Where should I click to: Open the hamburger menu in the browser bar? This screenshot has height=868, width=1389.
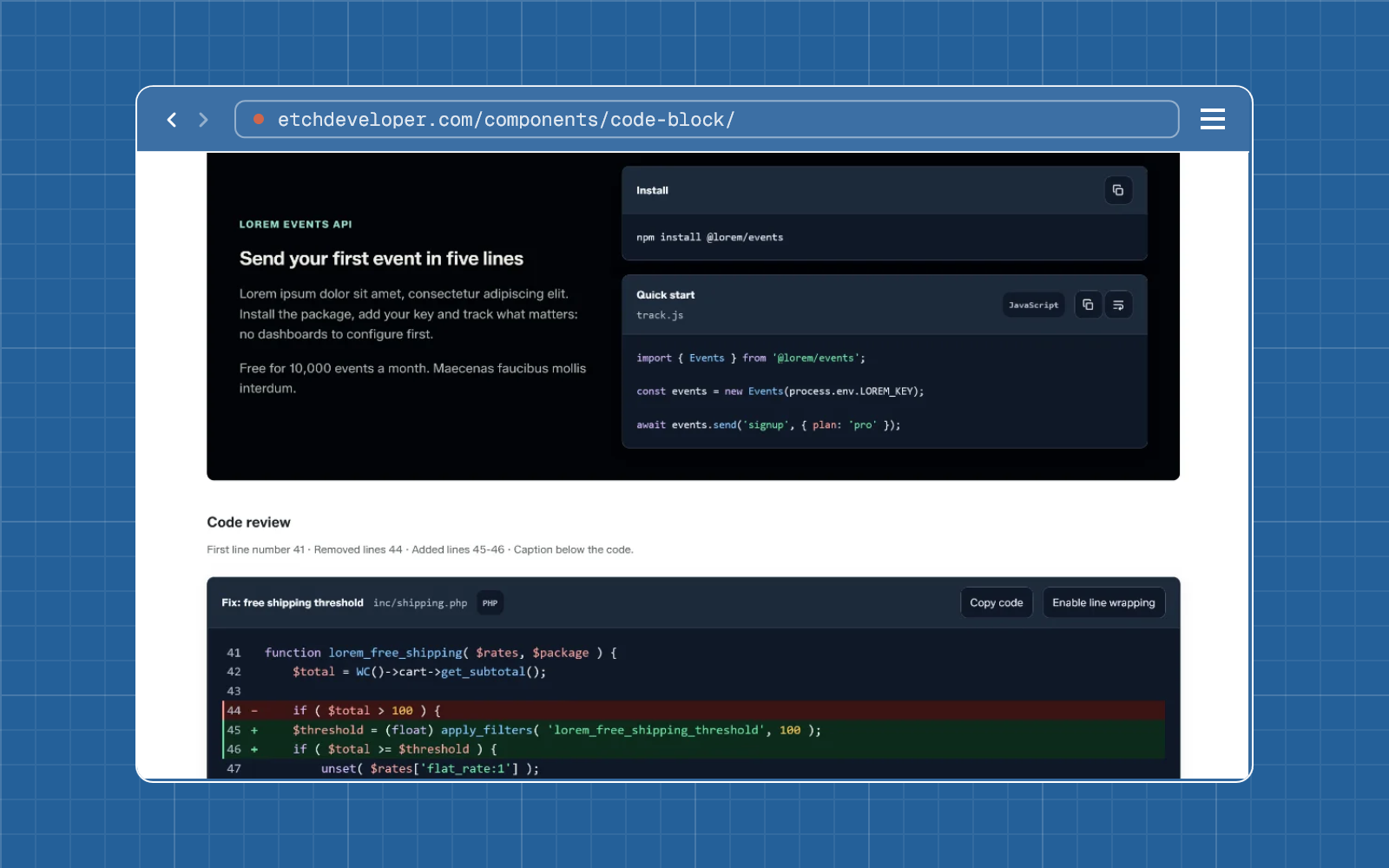pyautogui.click(x=1212, y=119)
